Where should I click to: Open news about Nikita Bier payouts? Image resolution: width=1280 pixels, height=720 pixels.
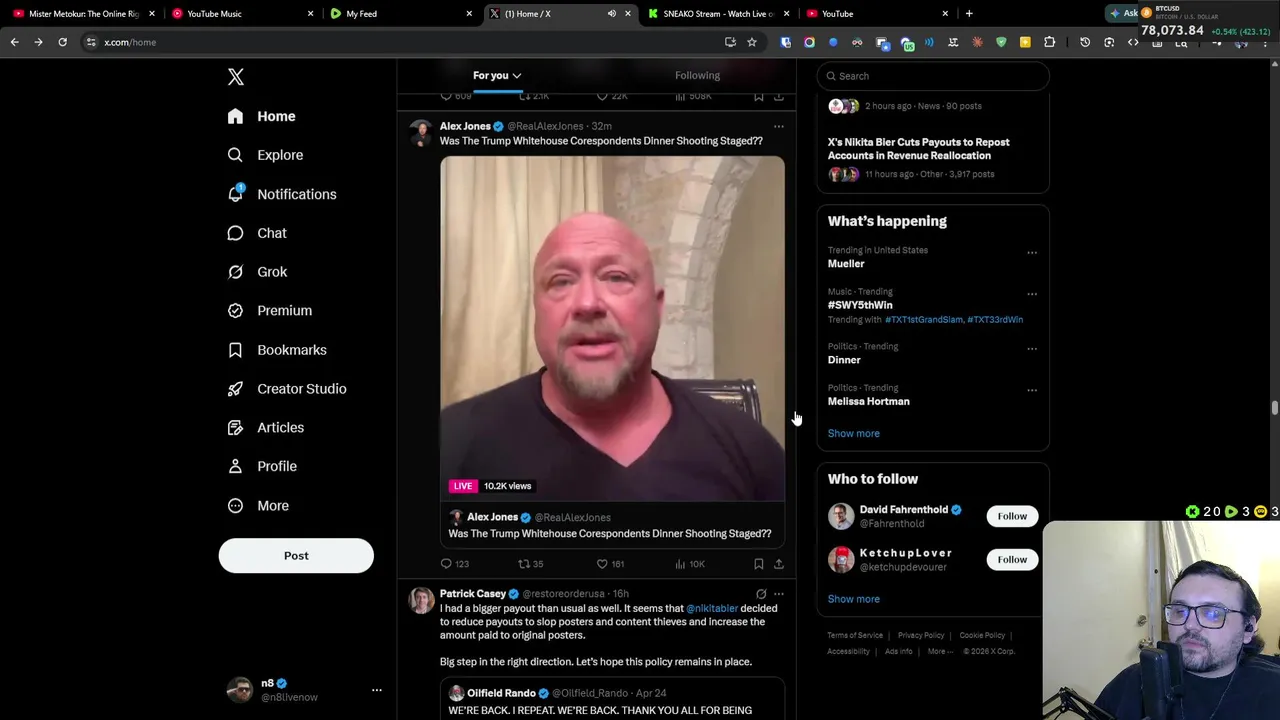(x=918, y=149)
